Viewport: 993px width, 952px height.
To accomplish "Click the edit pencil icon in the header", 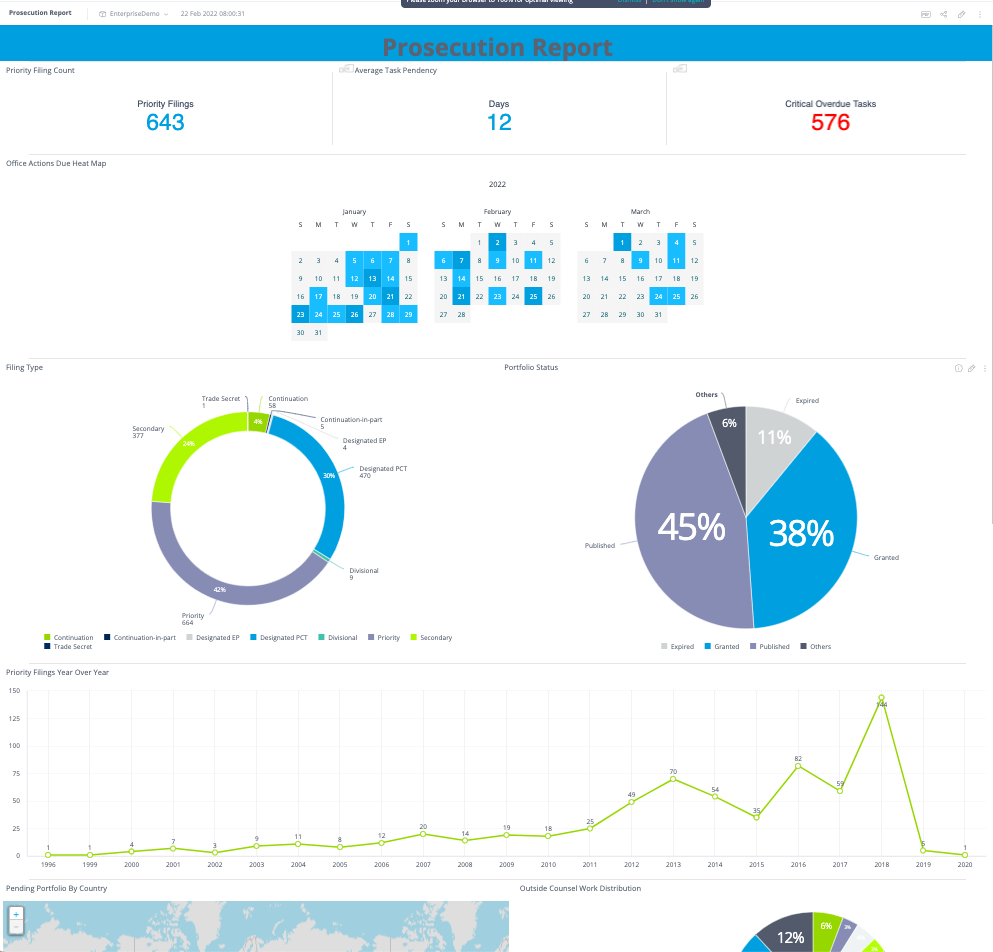I will click(961, 14).
